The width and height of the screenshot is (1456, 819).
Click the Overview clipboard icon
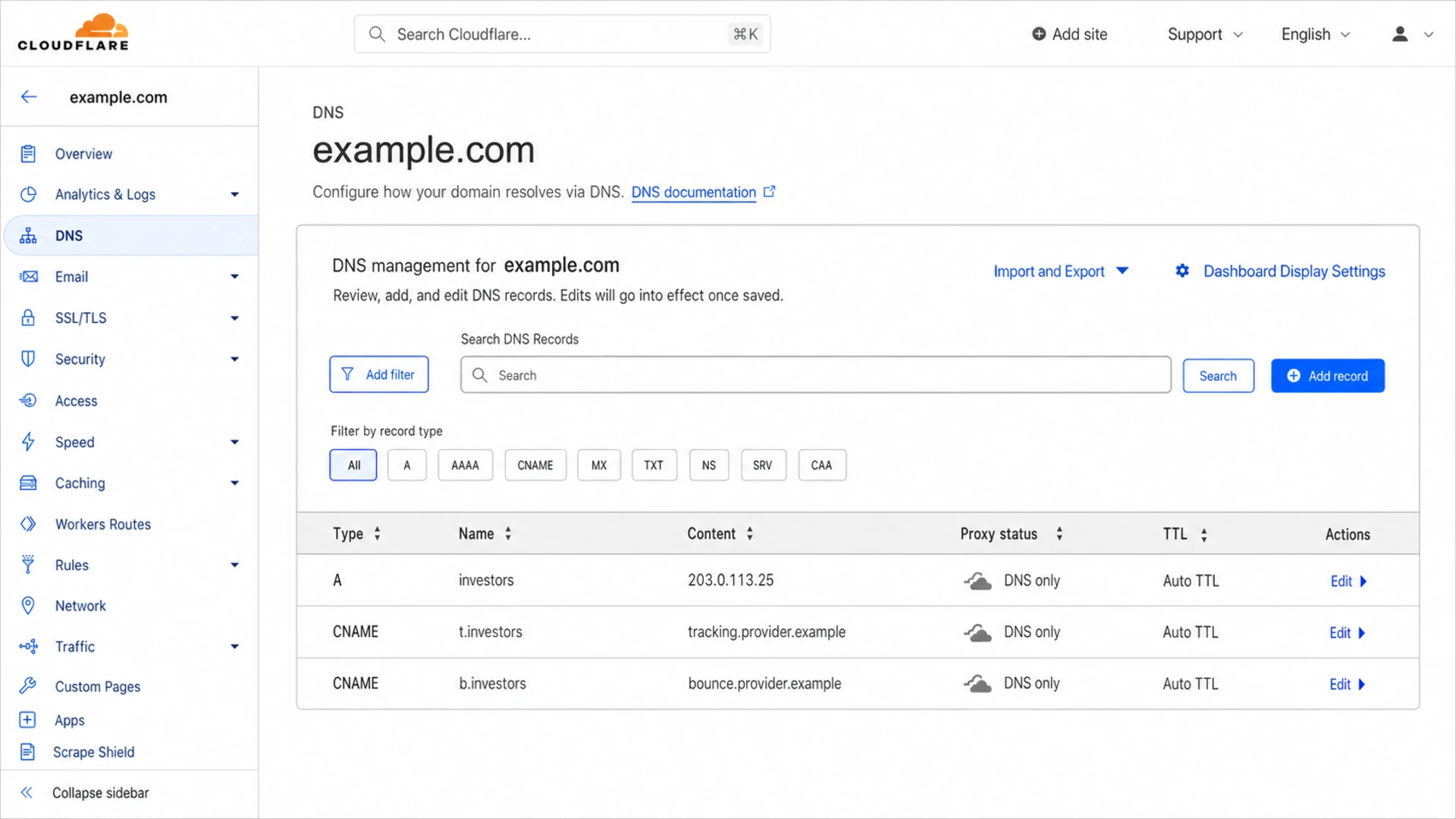tap(28, 154)
